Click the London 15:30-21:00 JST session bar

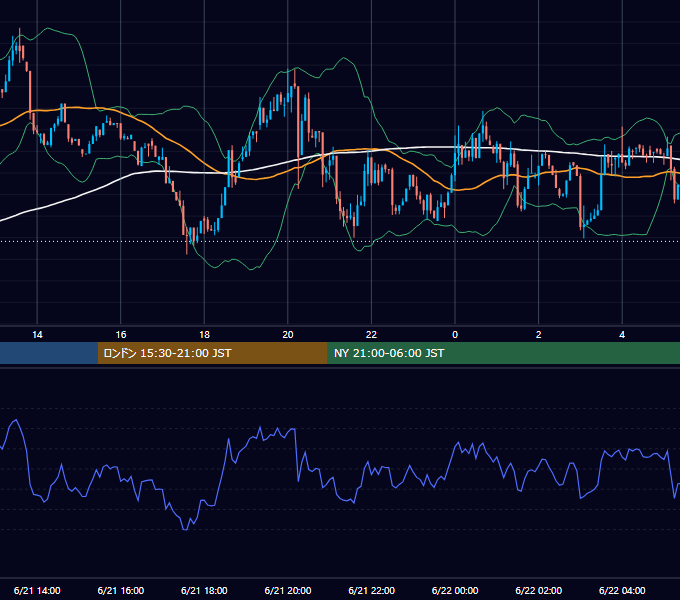(212, 353)
